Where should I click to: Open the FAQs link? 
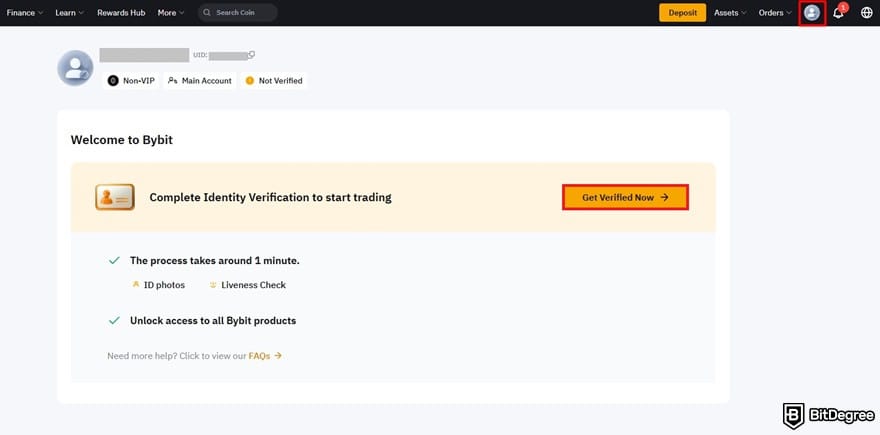click(265, 356)
